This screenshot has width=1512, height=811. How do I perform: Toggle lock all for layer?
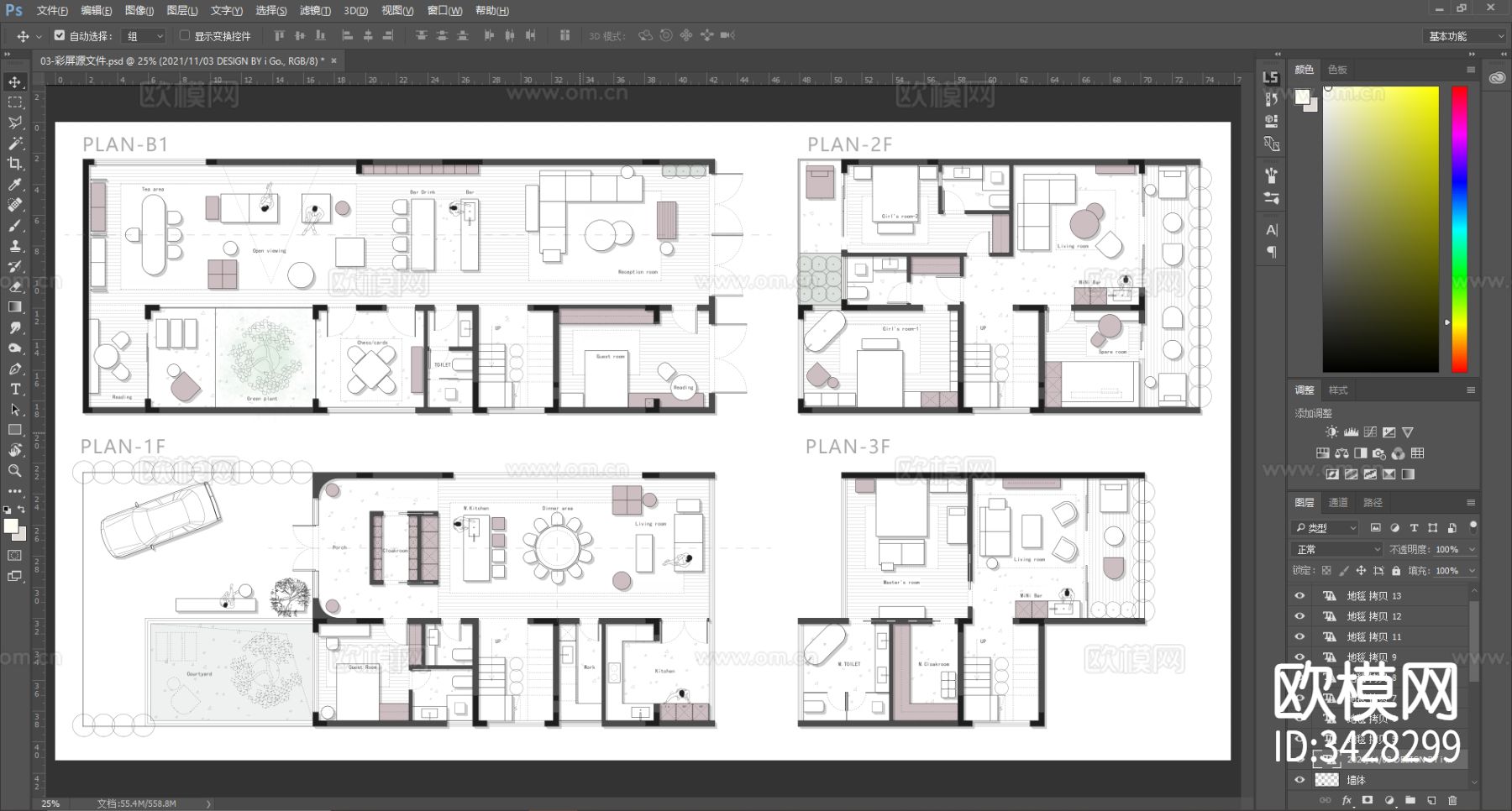coord(1396,571)
